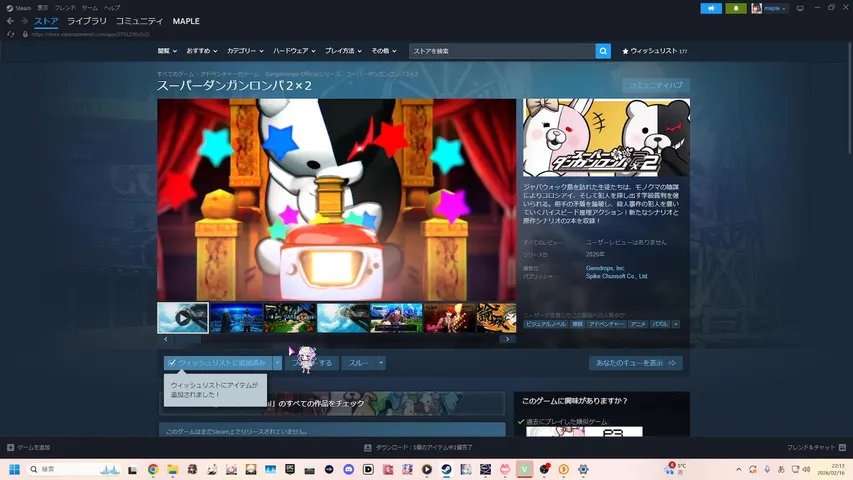Image resolution: width=853 pixels, height=480 pixels.
Task: Reload the store page
Action: [x=10, y=34]
